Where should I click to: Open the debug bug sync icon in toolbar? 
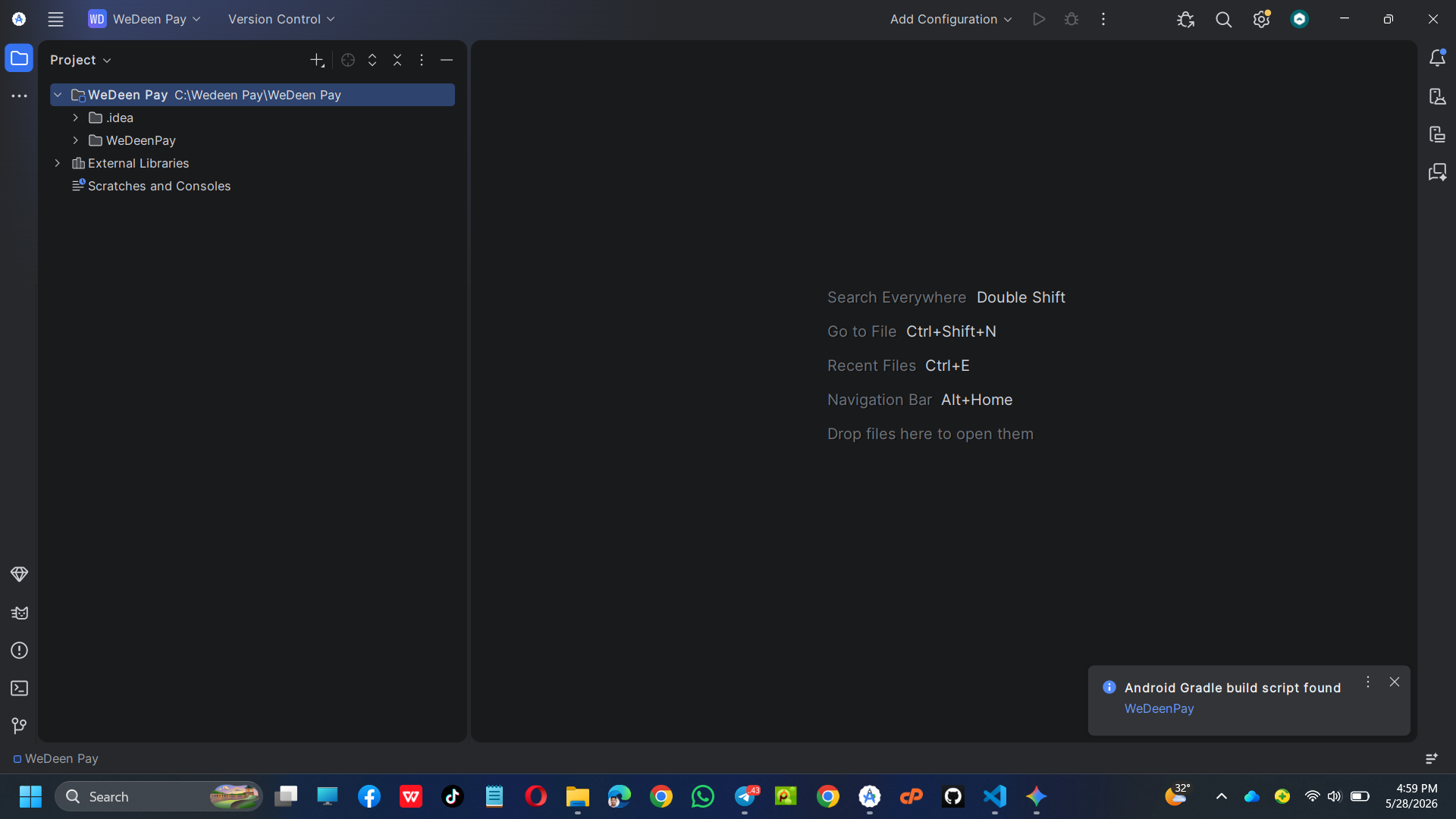point(1186,19)
